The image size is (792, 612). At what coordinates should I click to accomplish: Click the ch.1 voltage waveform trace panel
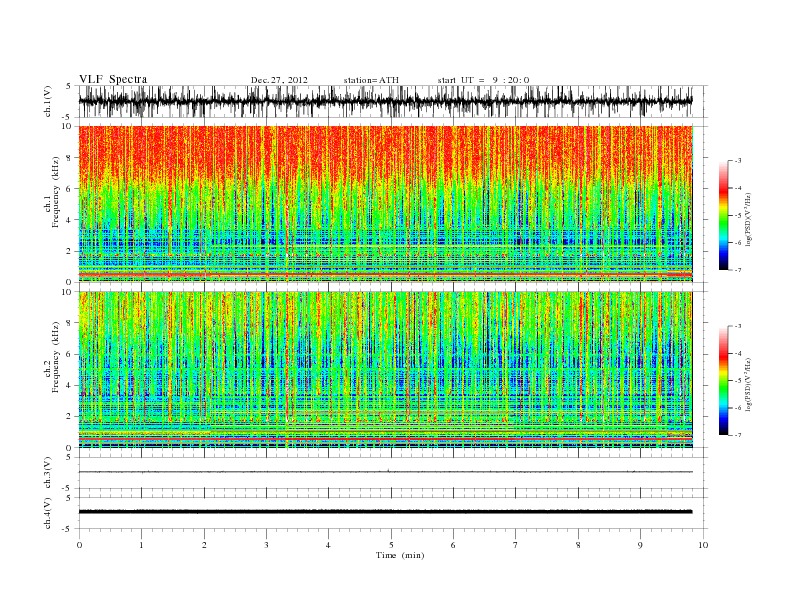pos(393,101)
